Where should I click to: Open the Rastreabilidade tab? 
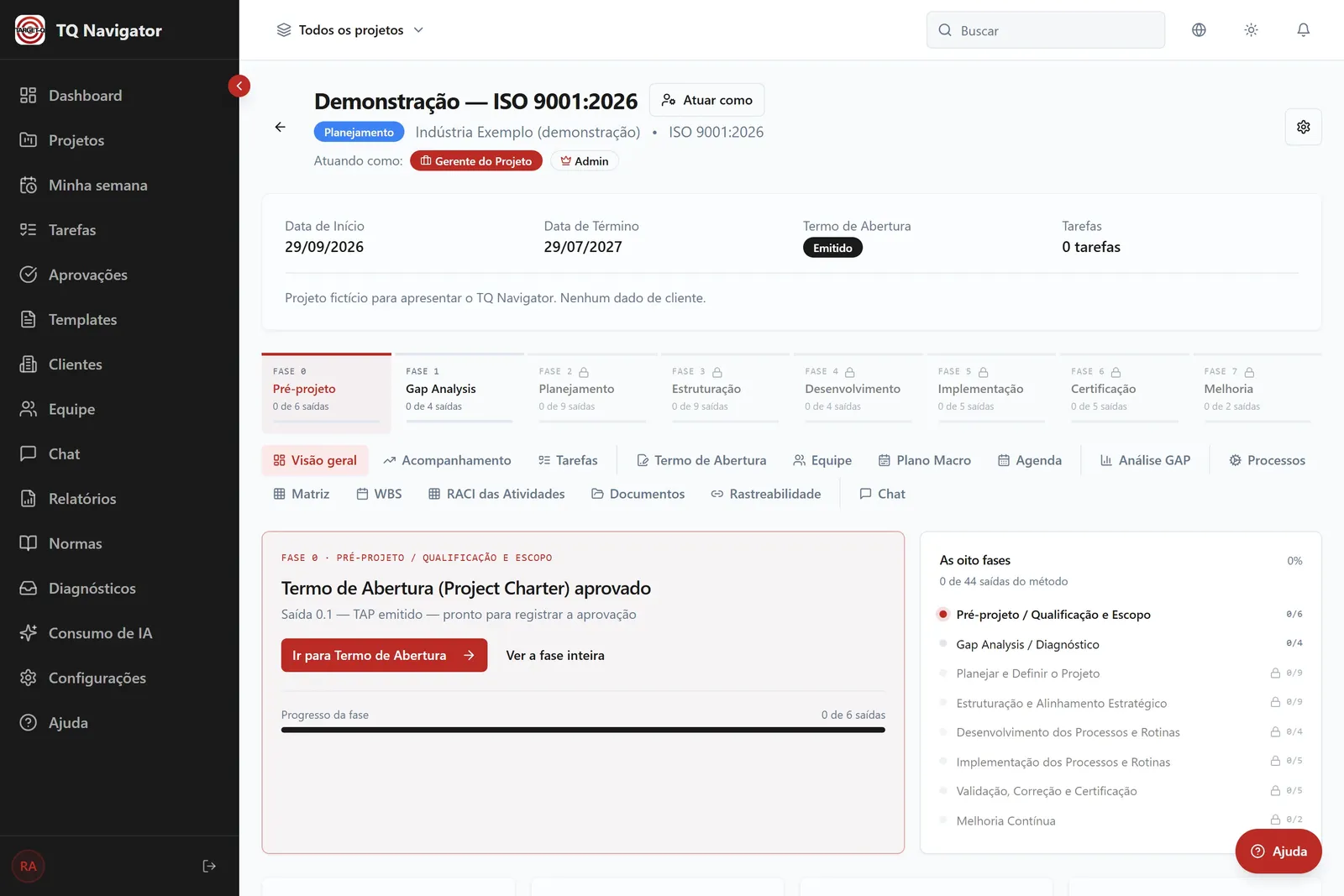765,494
